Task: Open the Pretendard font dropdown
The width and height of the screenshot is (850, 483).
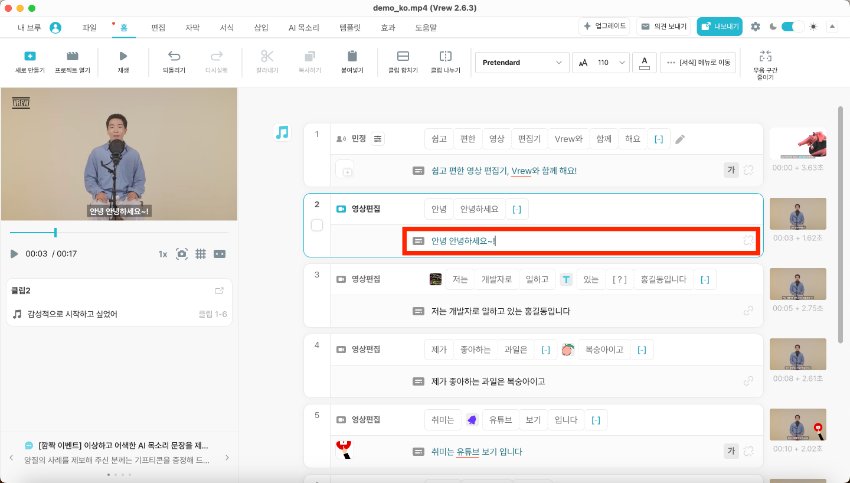Action: (x=521, y=62)
